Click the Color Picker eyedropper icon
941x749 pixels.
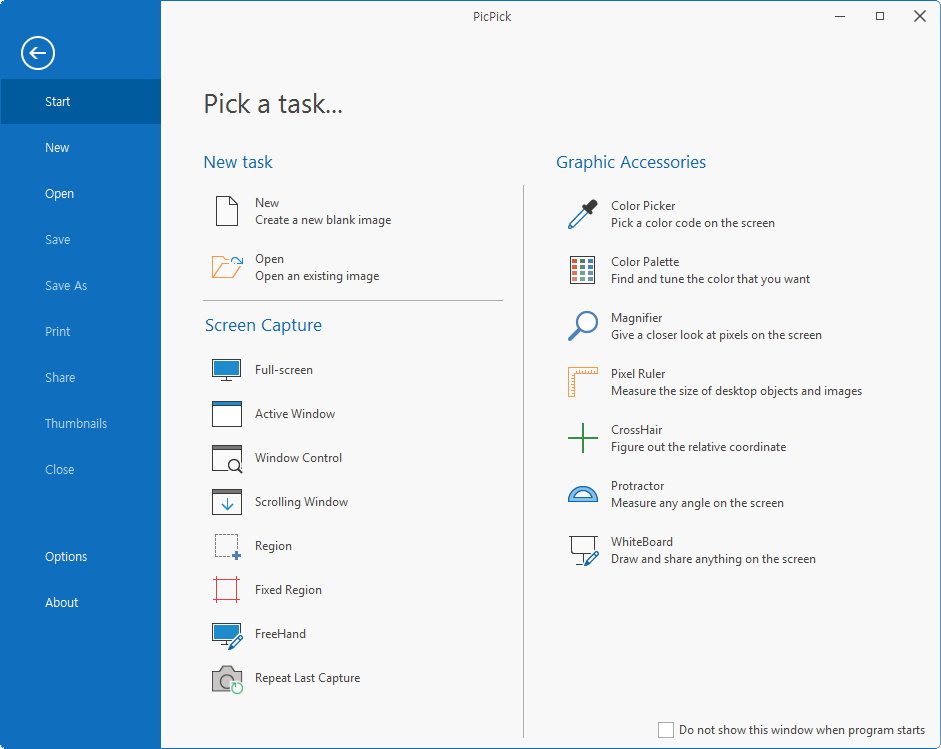[x=582, y=214]
